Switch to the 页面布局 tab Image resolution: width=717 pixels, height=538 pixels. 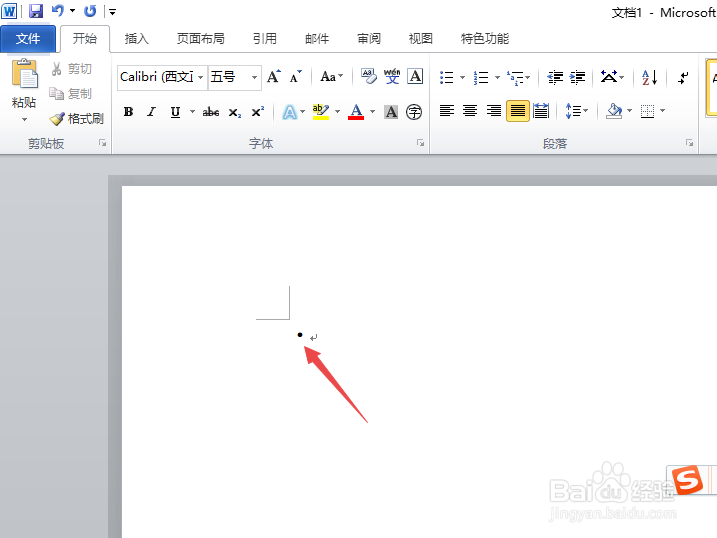point(201,39)
